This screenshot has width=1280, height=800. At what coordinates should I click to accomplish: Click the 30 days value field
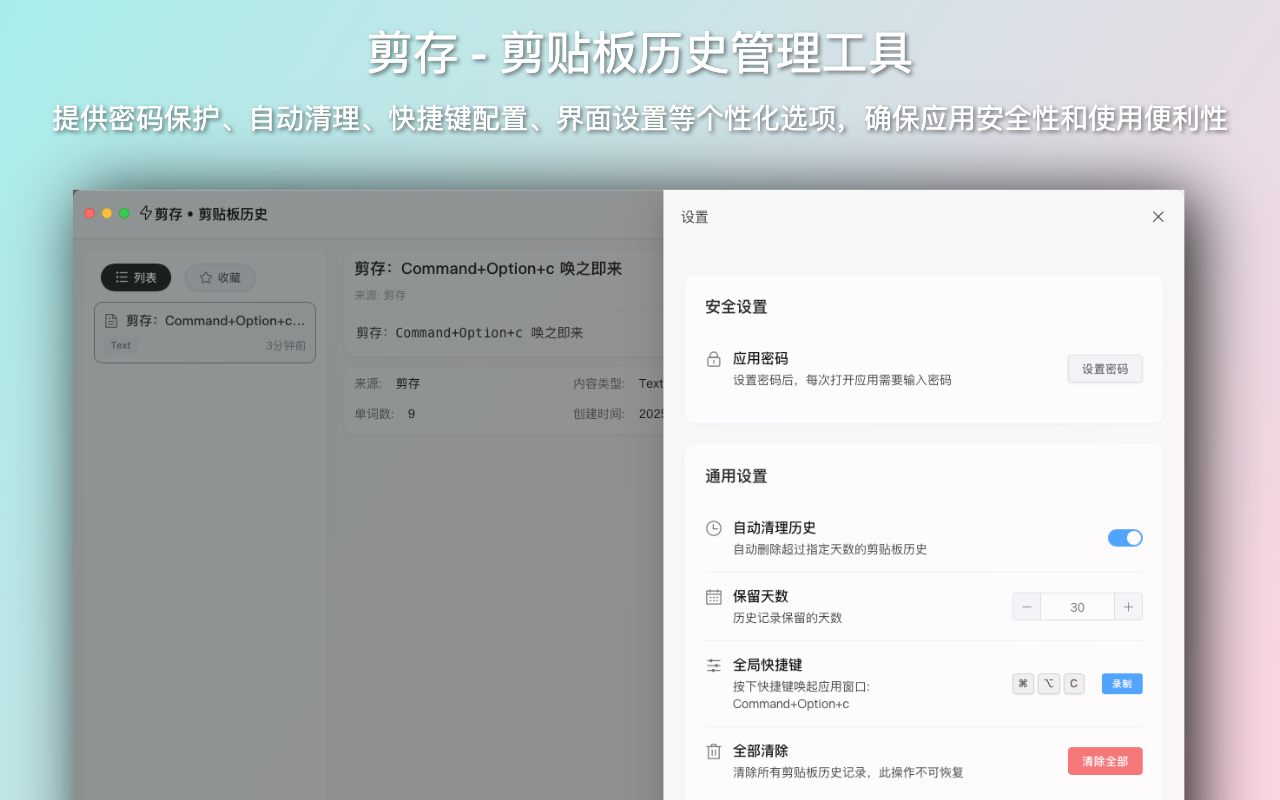pos(1077,606)
